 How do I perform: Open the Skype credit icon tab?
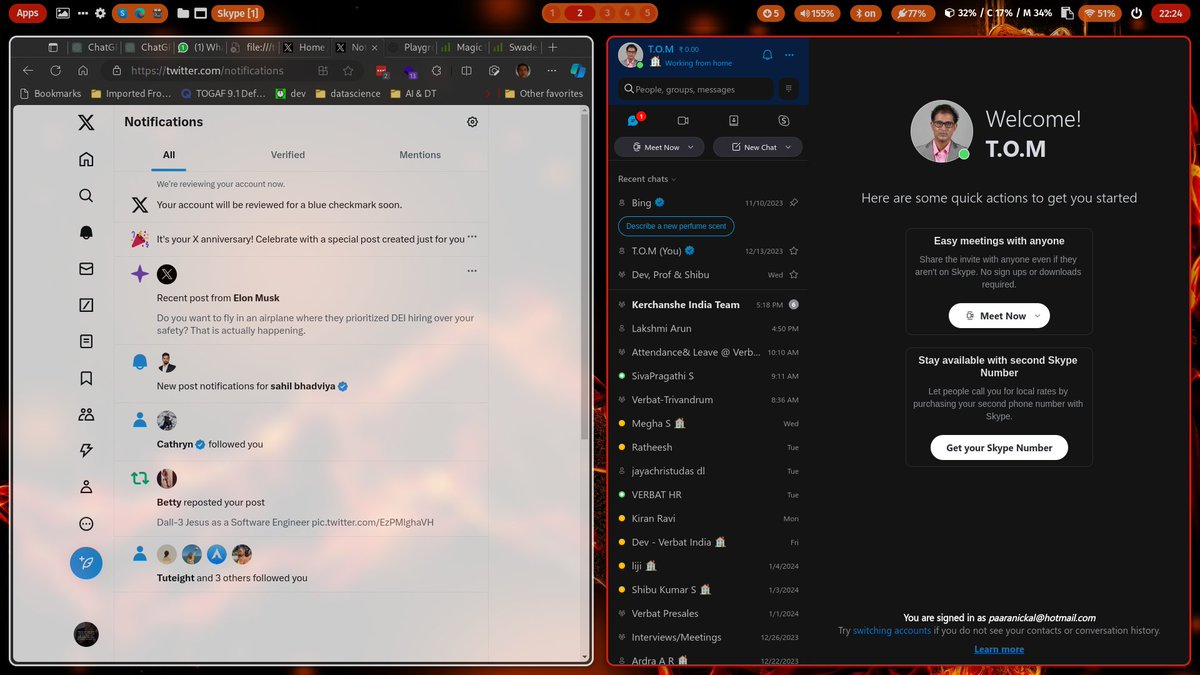pos(784,120)
